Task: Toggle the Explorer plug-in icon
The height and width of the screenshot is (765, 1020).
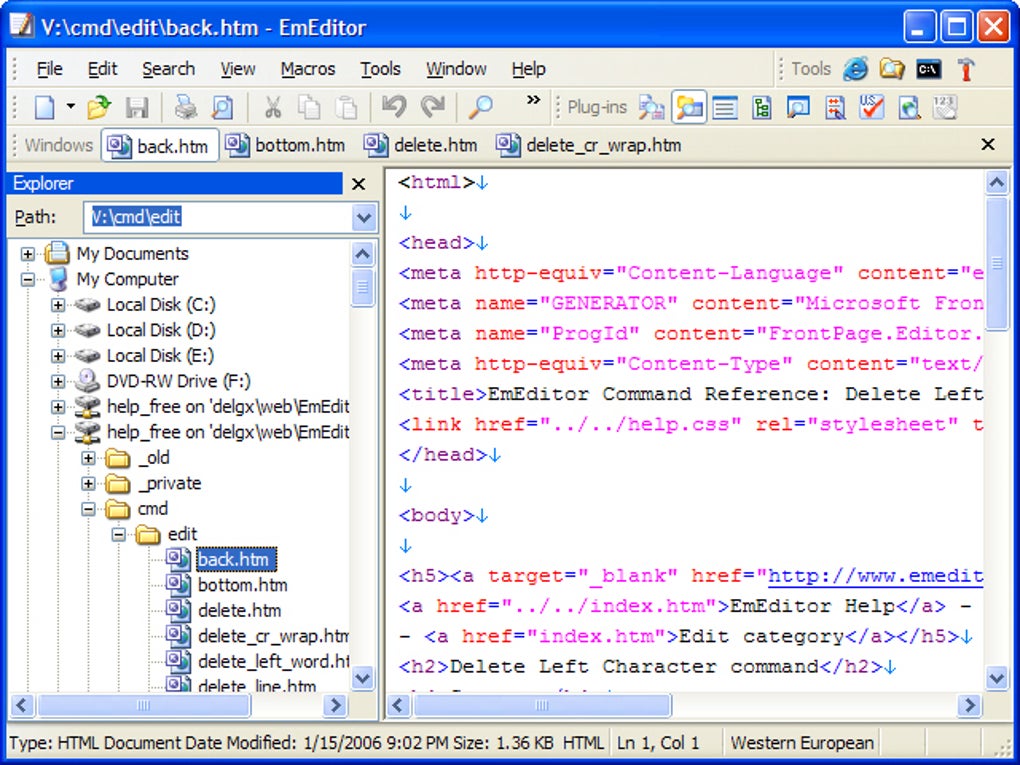Action: pos(689,107)
